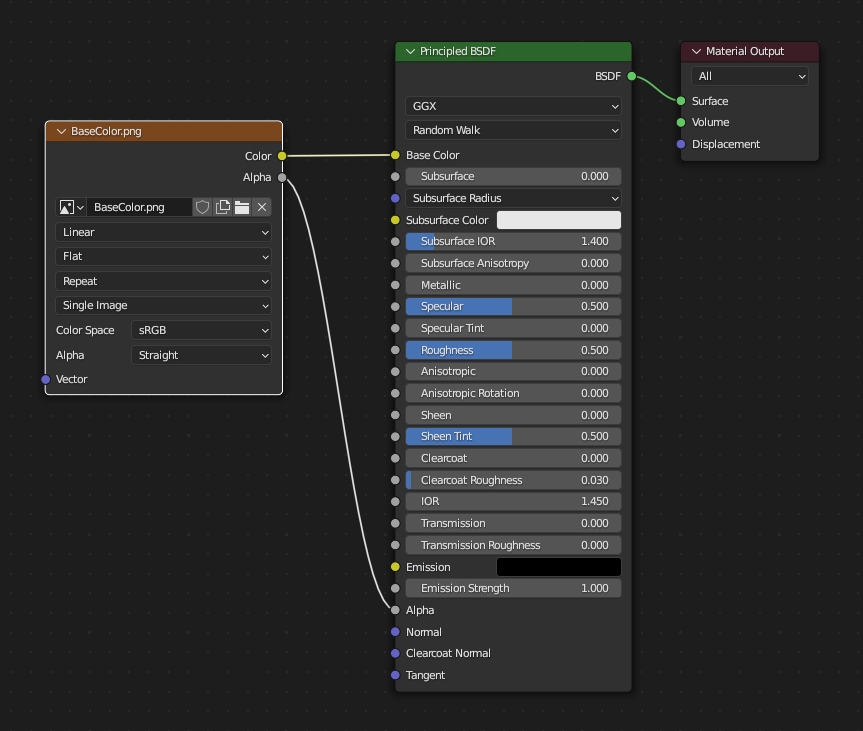Open the image browse datablock icon
The width and height of the screenshot is (863, 731).
pyautogui.click(x=71, y=208)
